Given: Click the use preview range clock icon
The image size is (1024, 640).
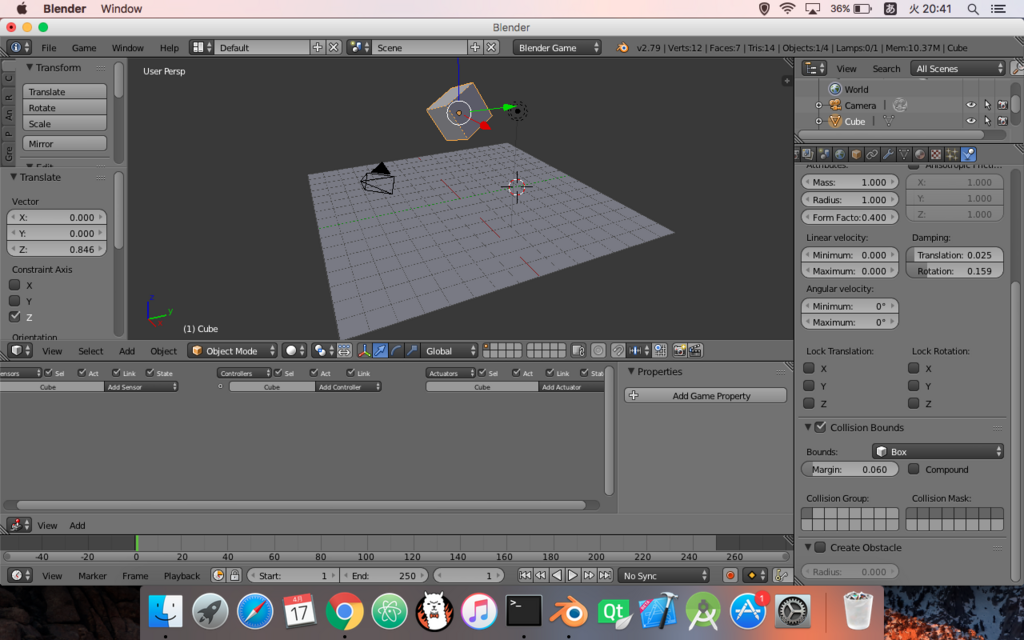Looking at the screenshot, I should tap(218, 575).
